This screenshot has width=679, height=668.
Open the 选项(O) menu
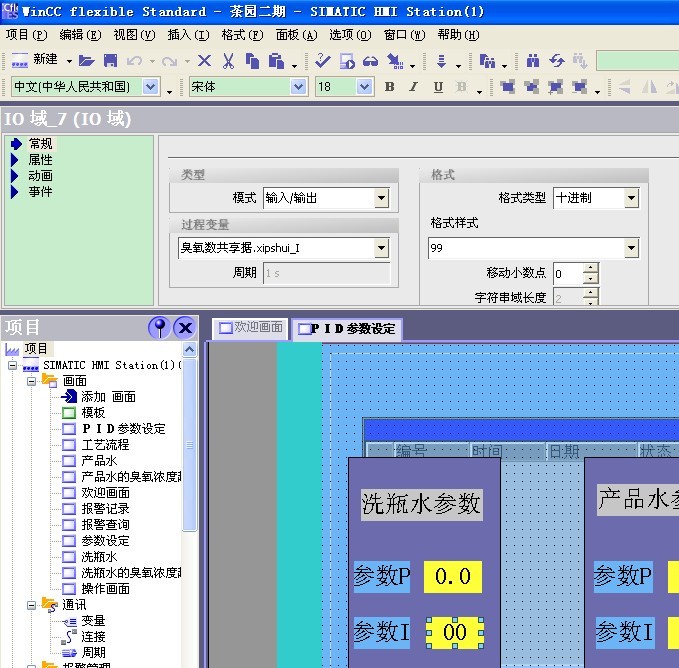350,35
